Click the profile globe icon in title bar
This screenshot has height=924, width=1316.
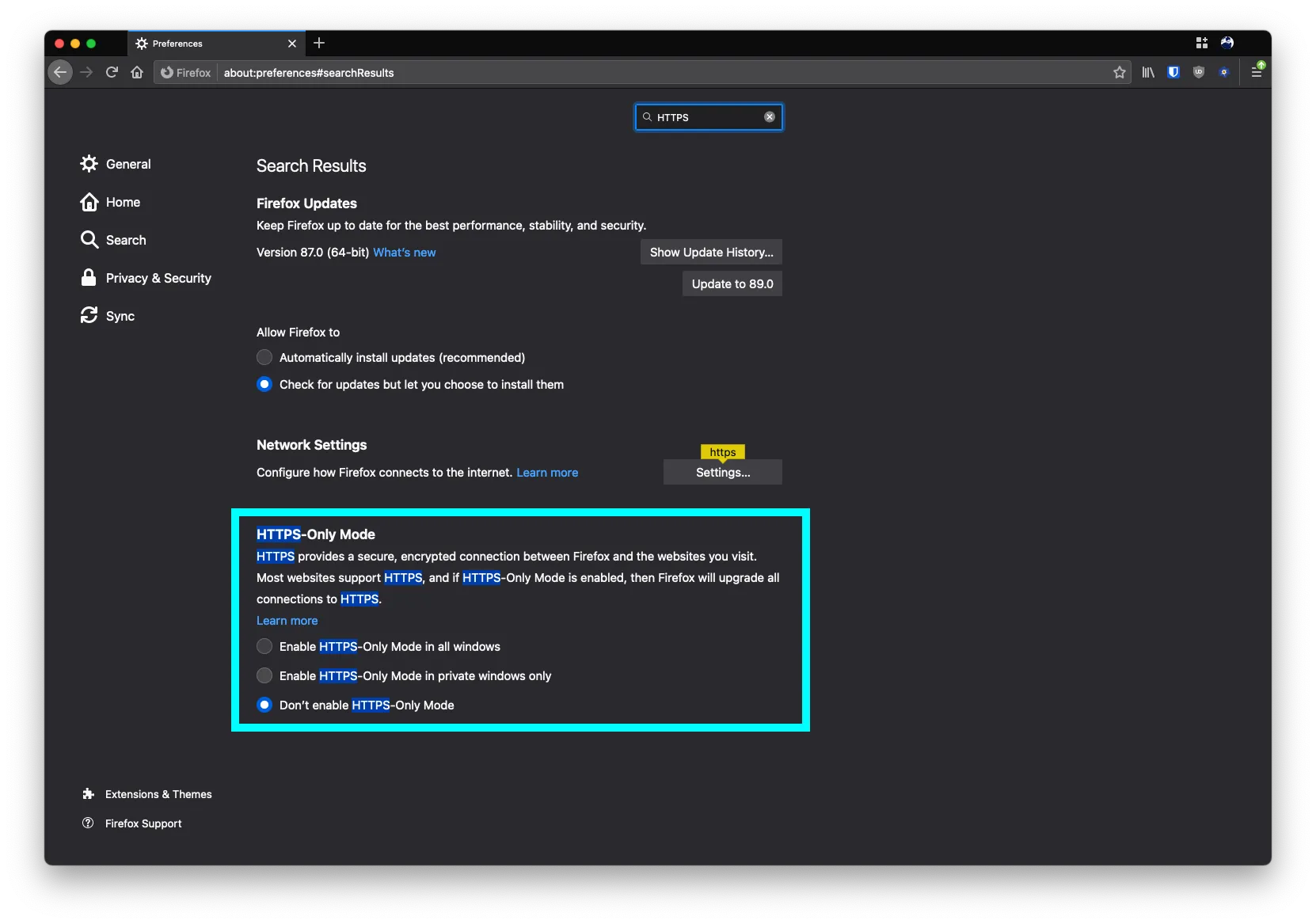1227,43
